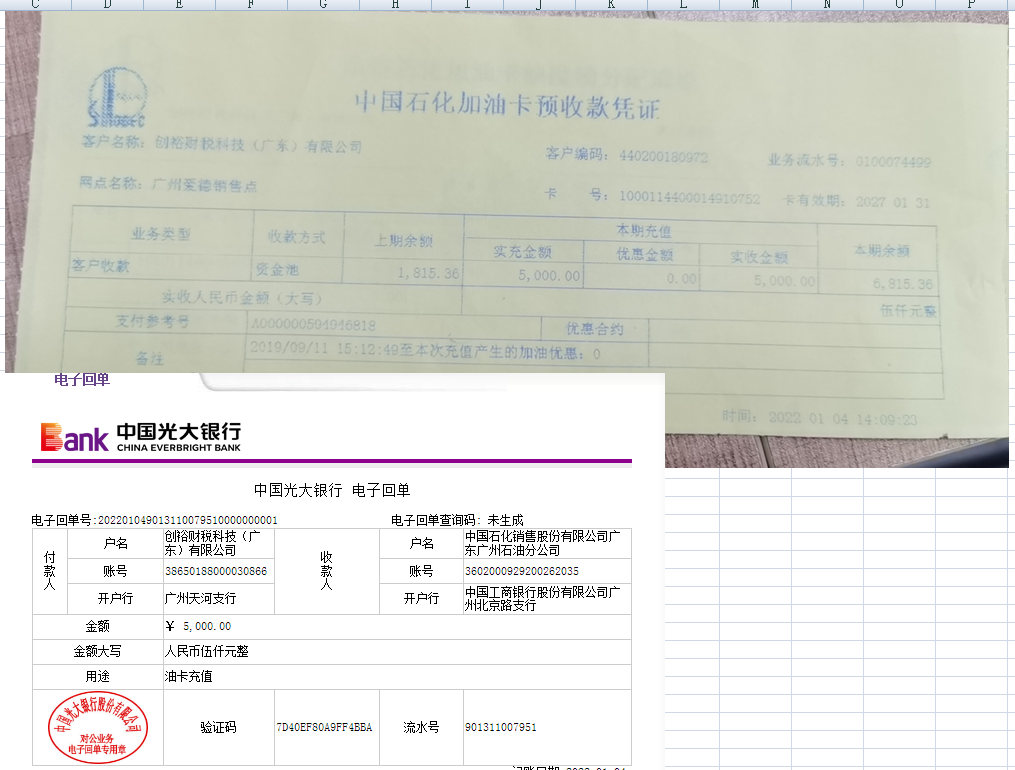Click the payee account number 3602000929200262035
Viewport: 1015px width, 770px height.
coord(522,571)
